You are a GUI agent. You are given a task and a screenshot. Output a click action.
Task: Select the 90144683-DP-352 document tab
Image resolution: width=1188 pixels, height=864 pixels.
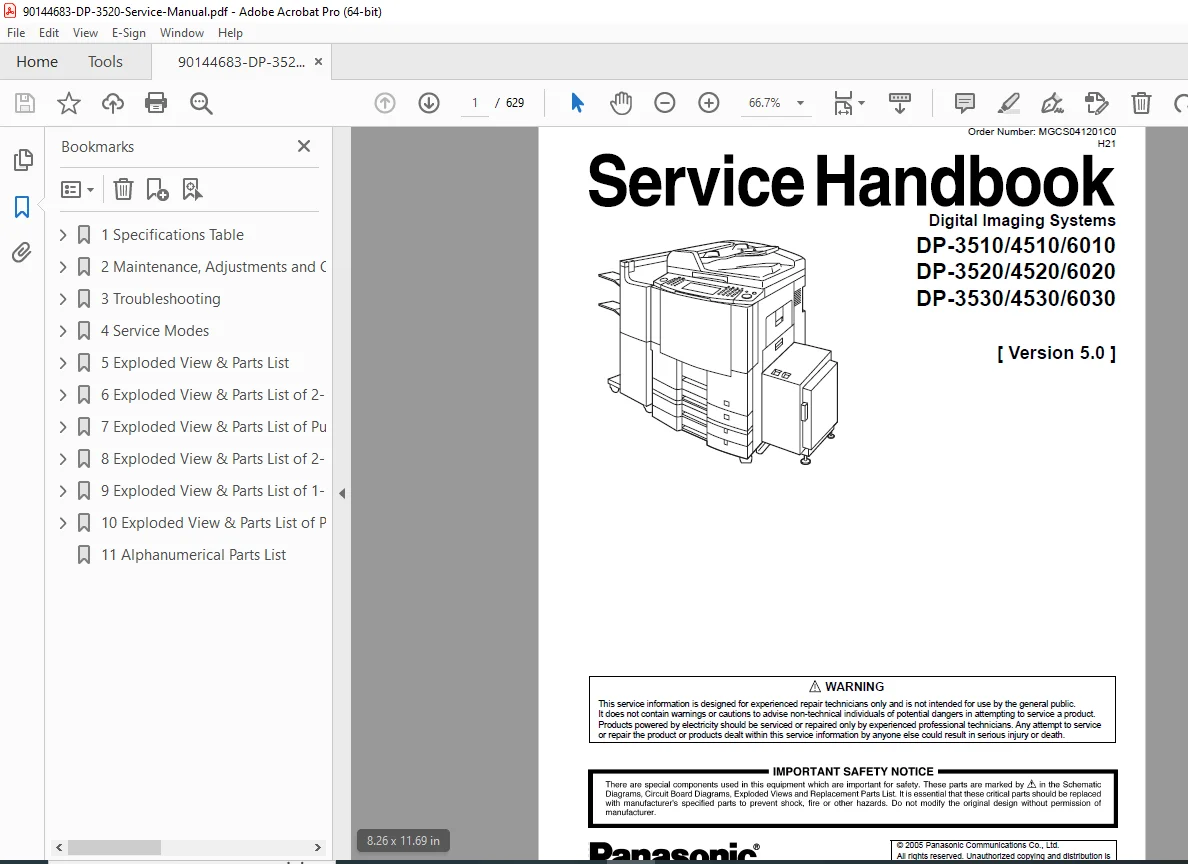(x=241, y=62)
